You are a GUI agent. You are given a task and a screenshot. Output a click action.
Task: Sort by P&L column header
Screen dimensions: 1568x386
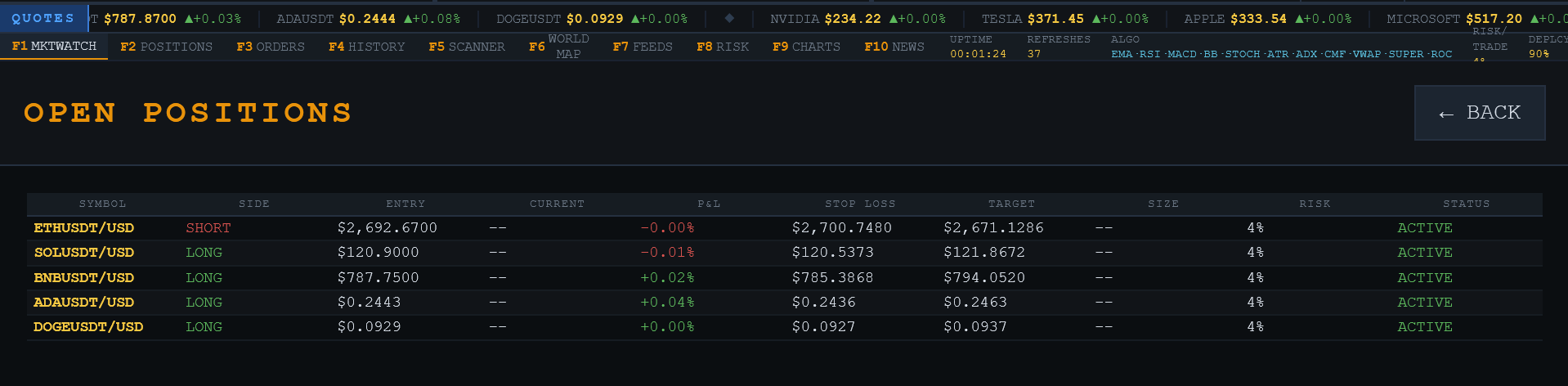point(709,204)
